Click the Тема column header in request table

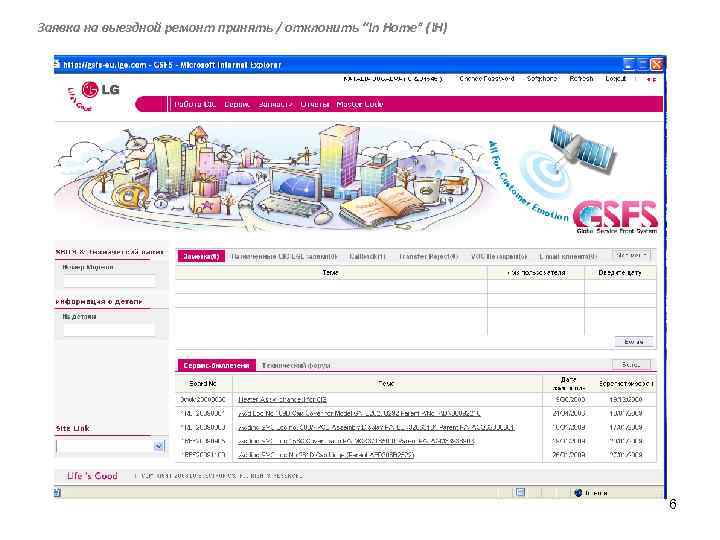point(331,273)
